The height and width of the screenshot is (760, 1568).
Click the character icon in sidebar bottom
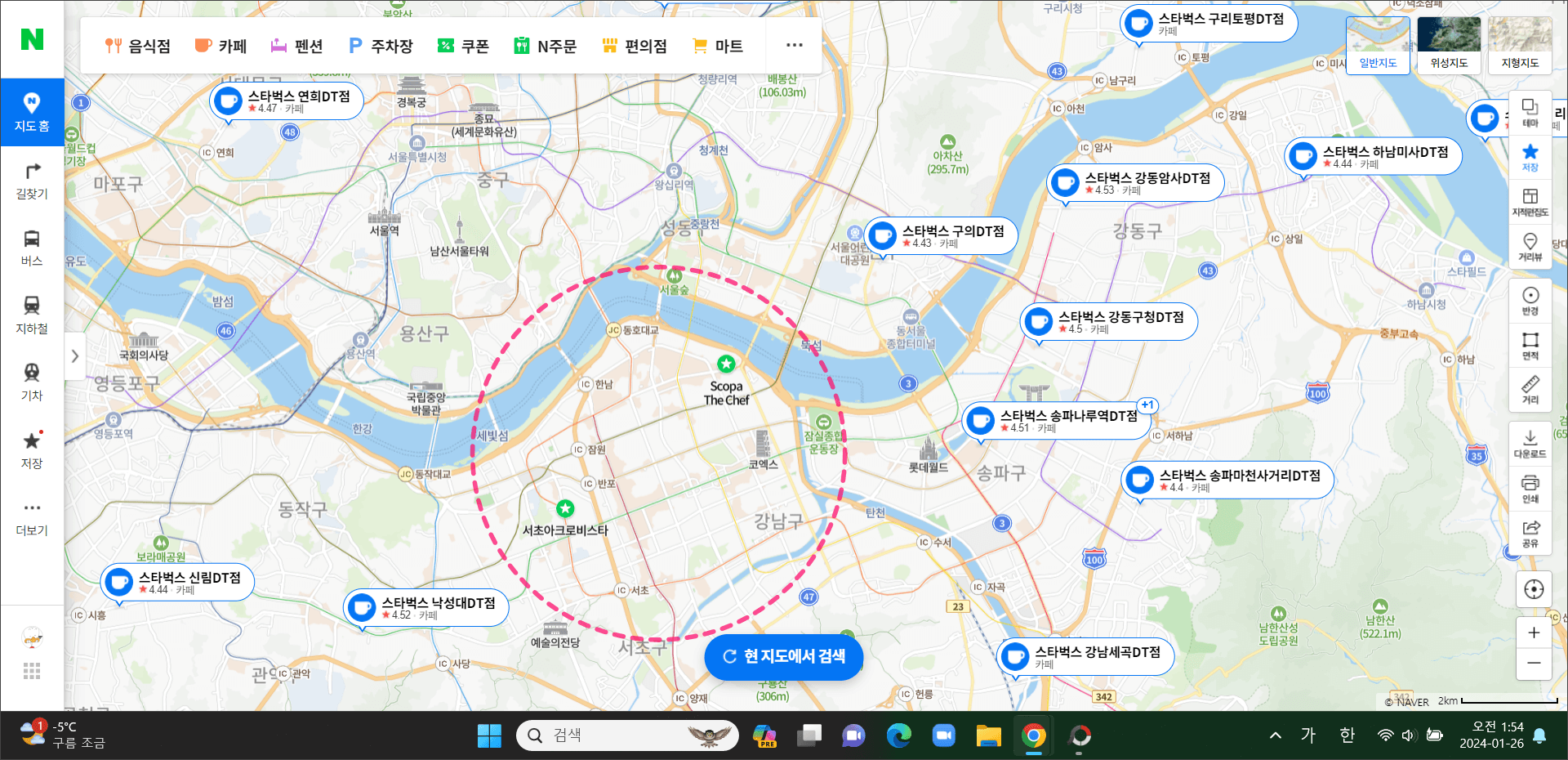pos(32,637)
